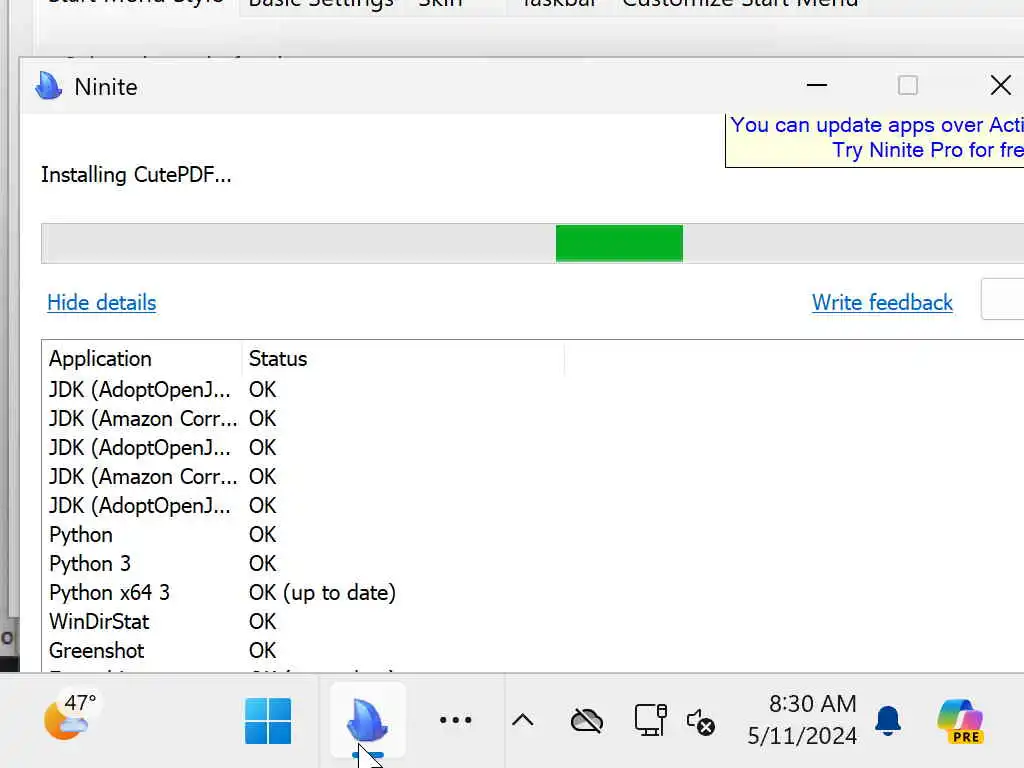Switch to Customize Start Menu tab in background
Image resolution: width=1024 pixels, height=768 pixels.
(740, 4)
